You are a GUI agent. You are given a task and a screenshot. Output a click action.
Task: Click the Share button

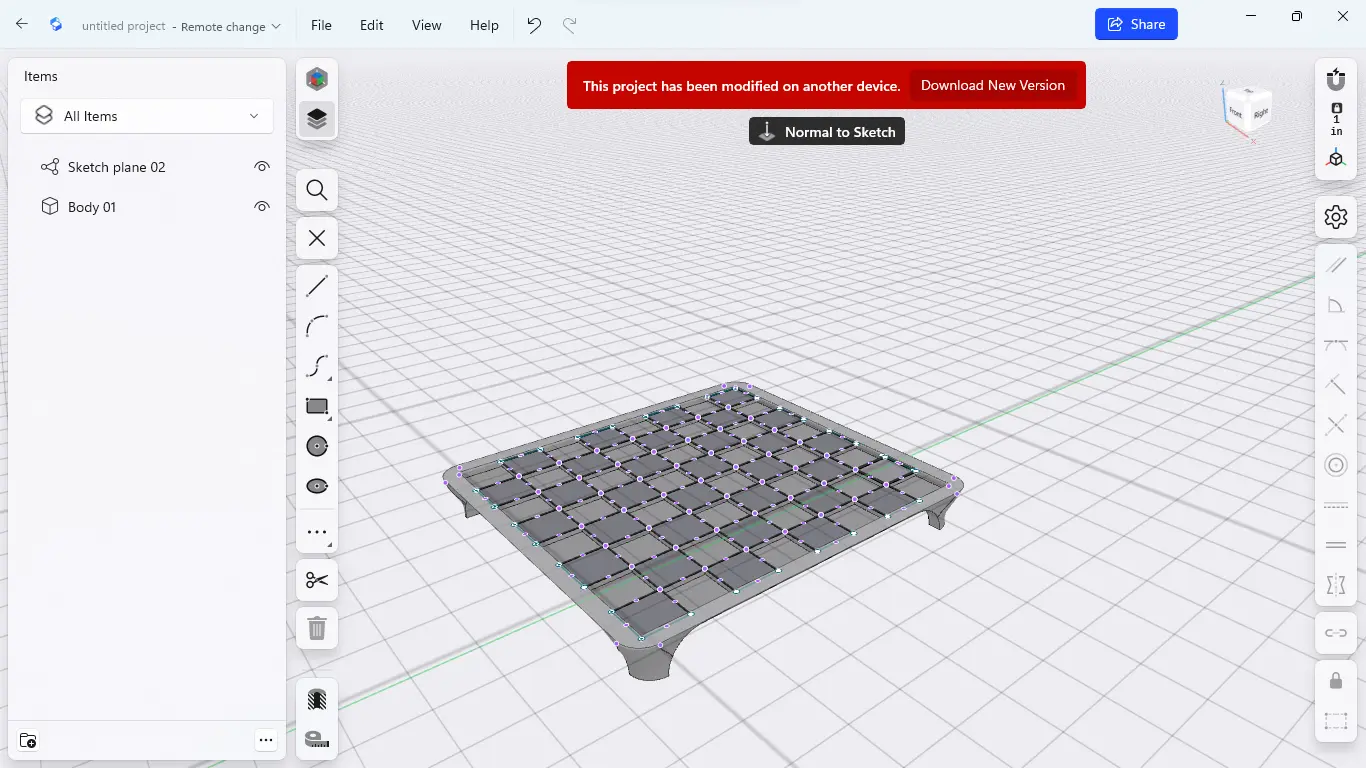tap(1136, 24)
